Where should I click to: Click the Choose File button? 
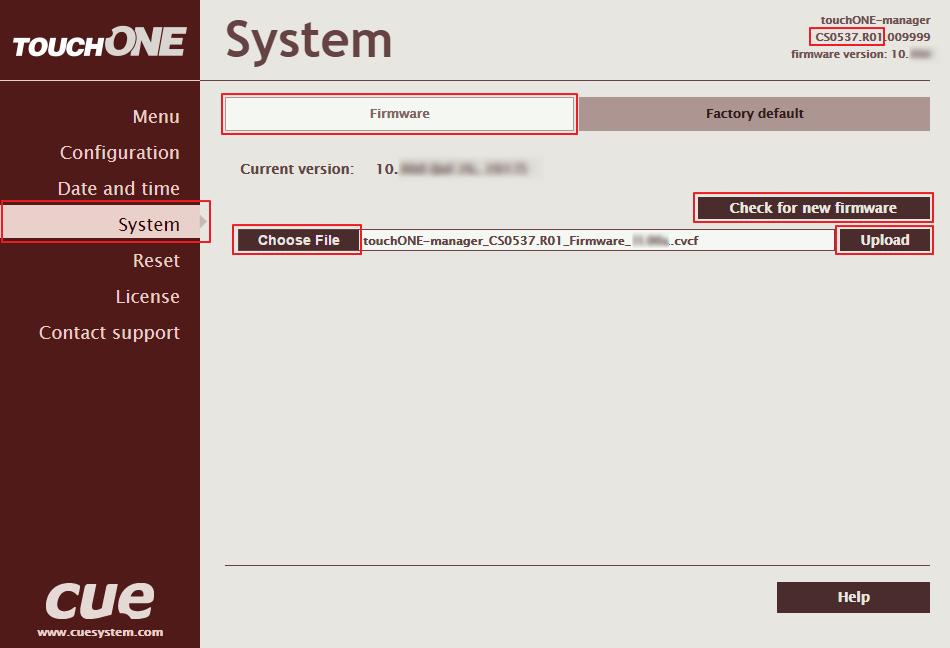tap(298, 240)
